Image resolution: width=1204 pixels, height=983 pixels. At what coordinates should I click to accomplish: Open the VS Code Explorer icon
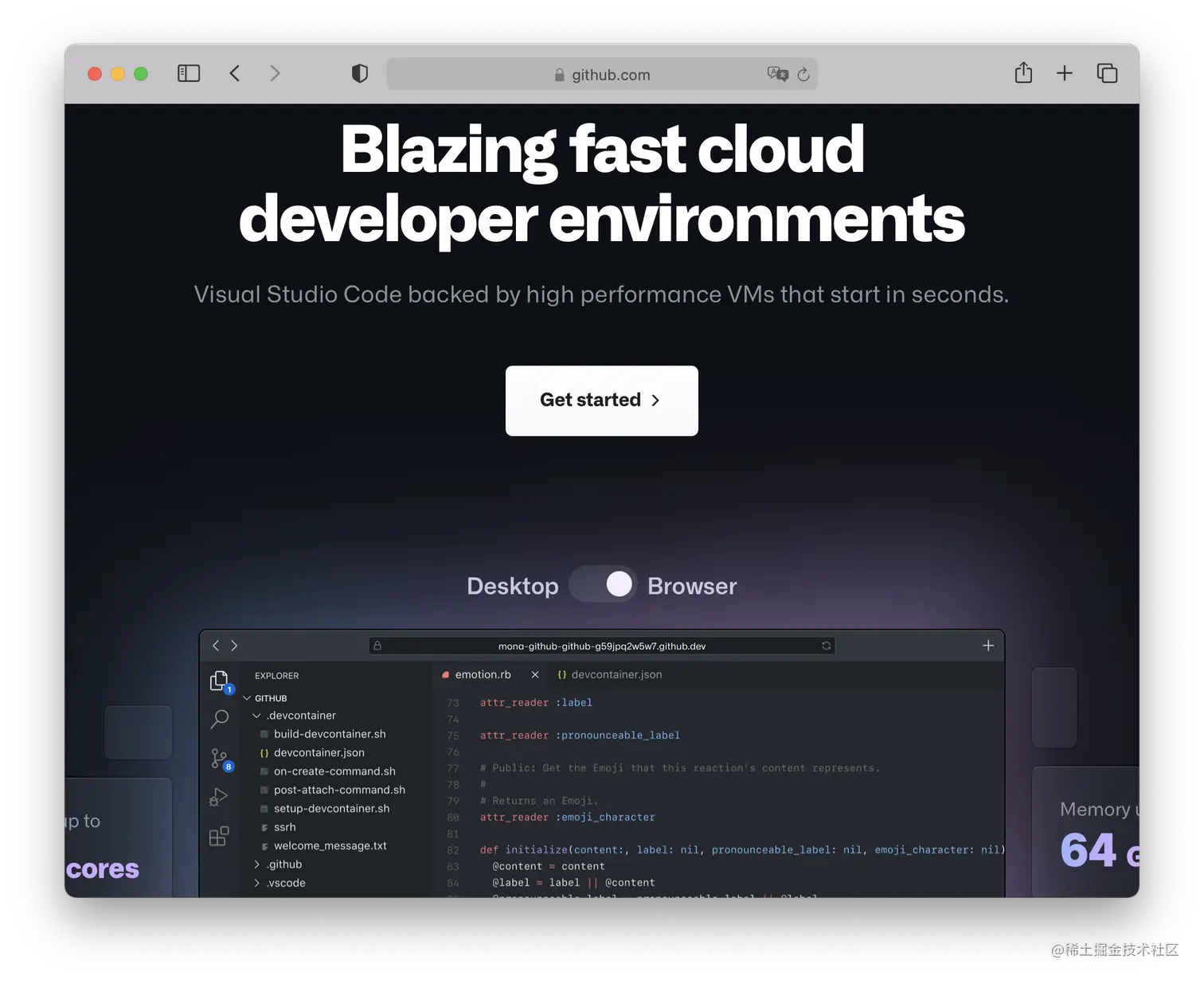click(220, 681)
